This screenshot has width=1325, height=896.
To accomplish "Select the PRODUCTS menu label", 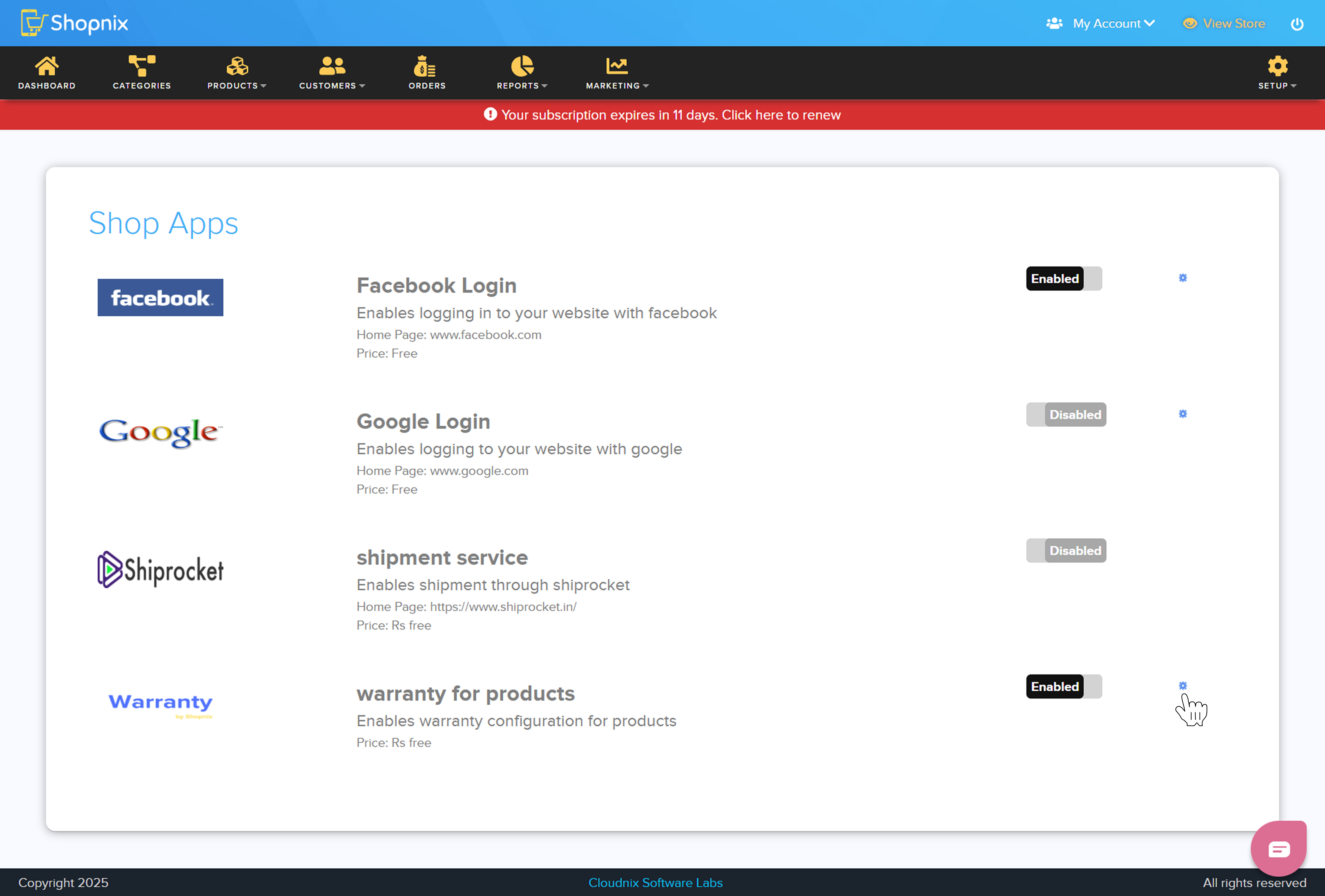I will [233, 86].
